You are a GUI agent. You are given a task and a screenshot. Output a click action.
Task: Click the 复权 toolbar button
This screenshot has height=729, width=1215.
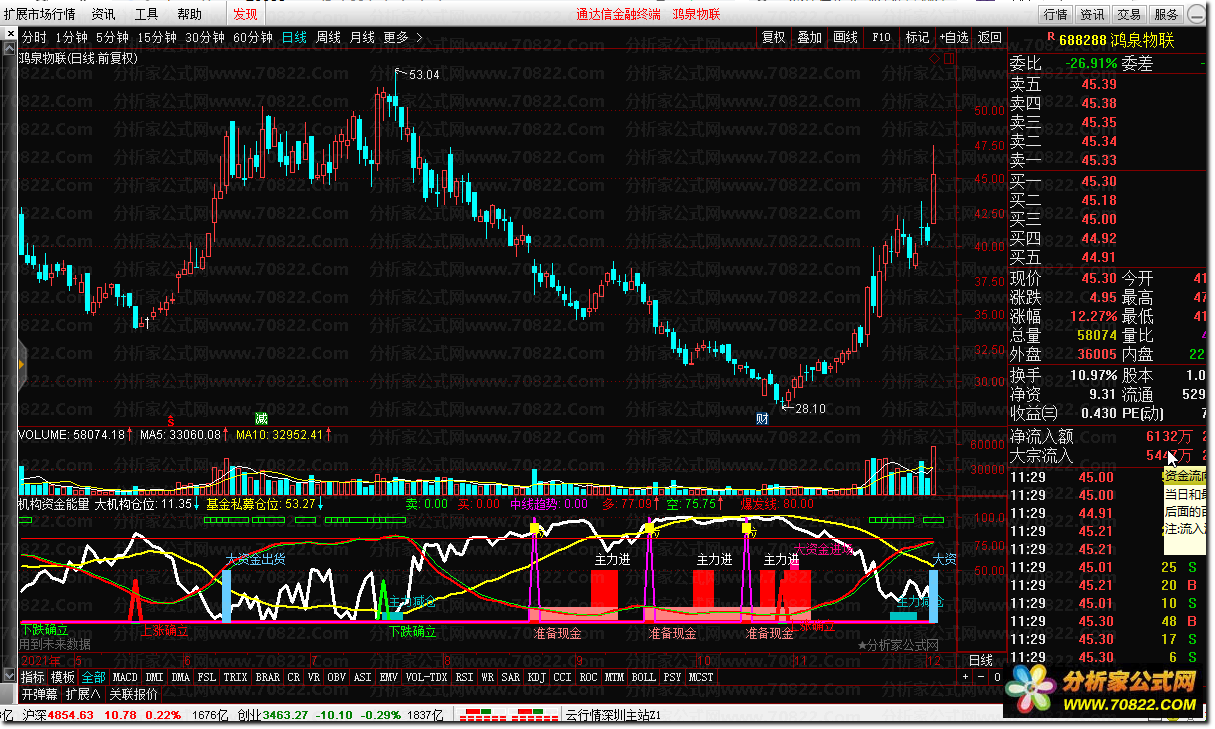pyautogui.click(x=774, y=37)
